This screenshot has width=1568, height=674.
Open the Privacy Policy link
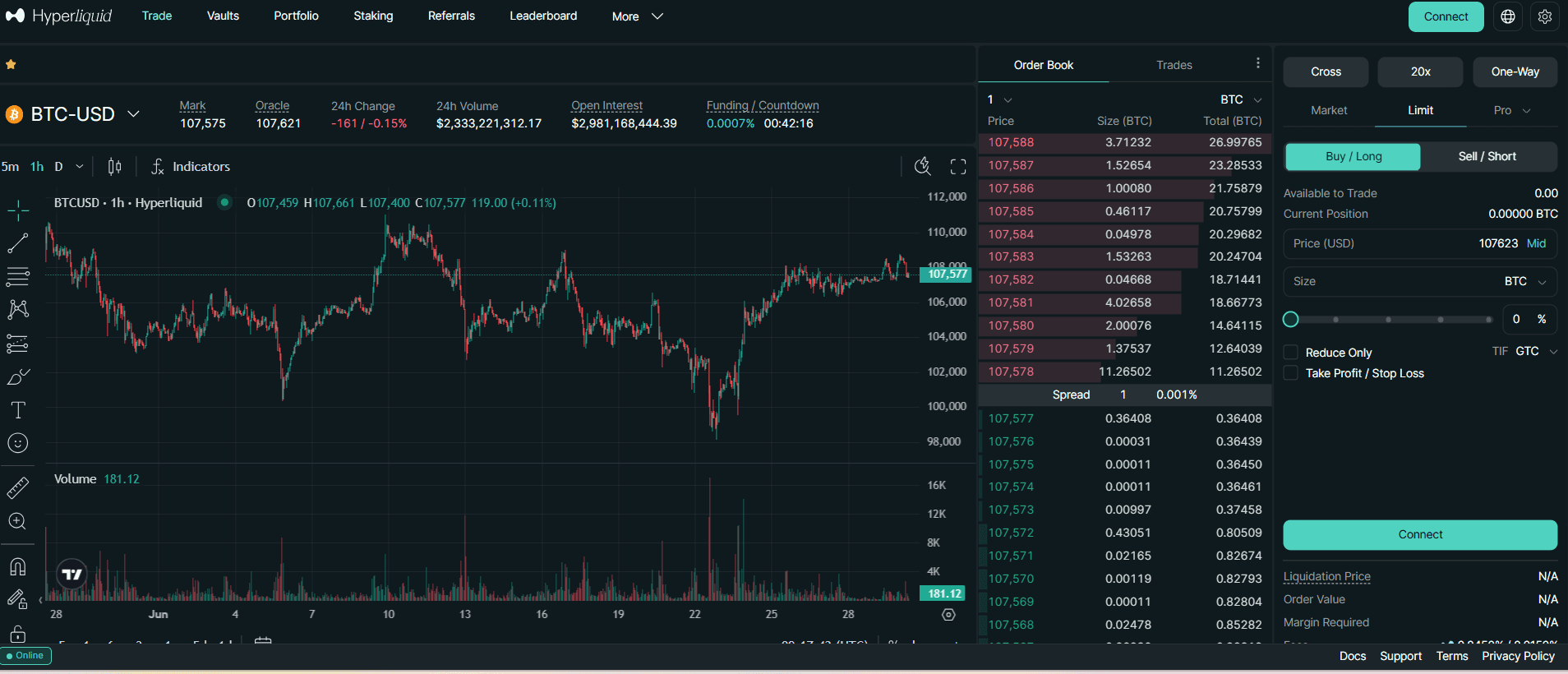click(x=1518, y=656)
